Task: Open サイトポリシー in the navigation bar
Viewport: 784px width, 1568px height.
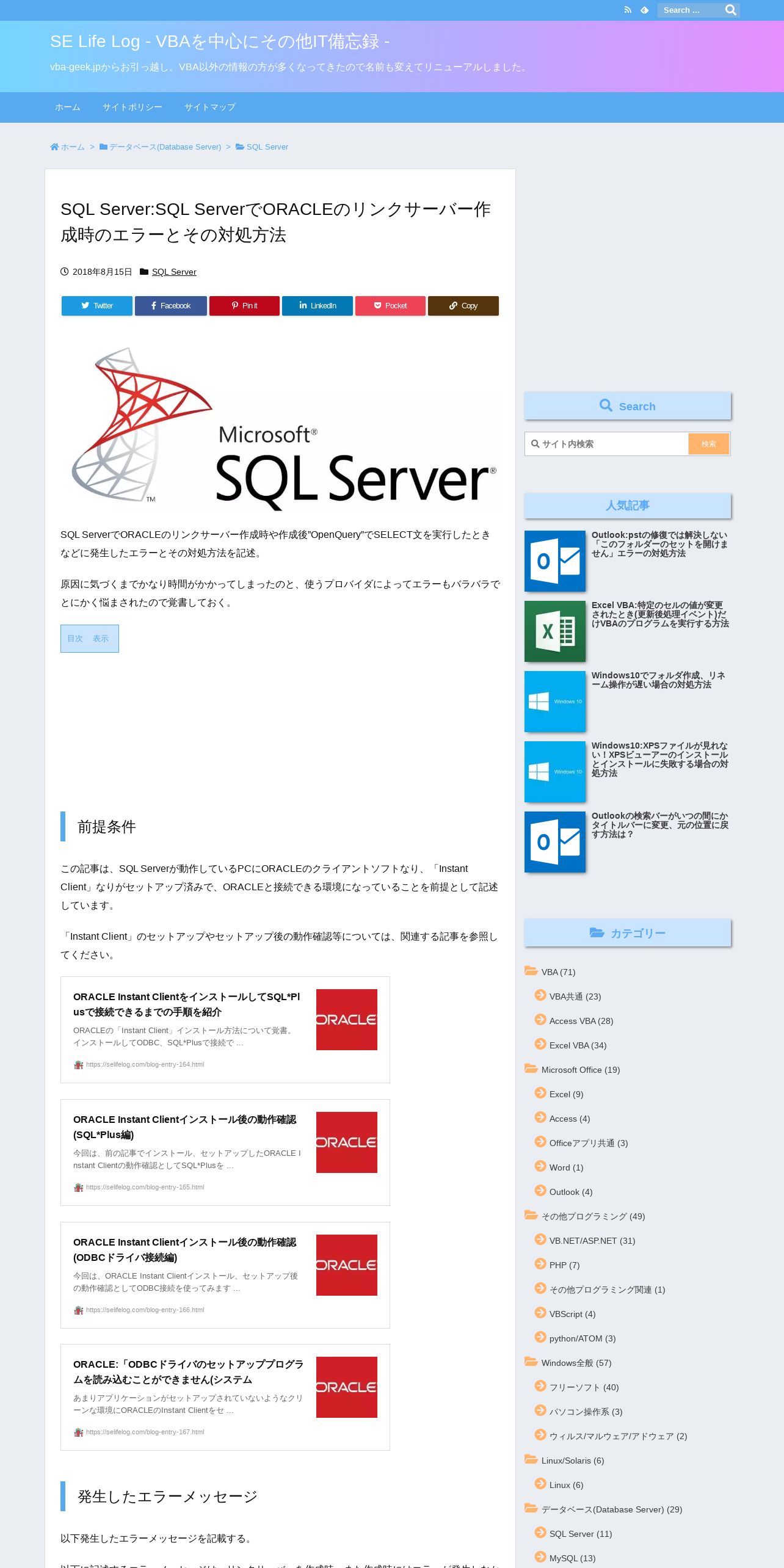Action: click(132, 107)
